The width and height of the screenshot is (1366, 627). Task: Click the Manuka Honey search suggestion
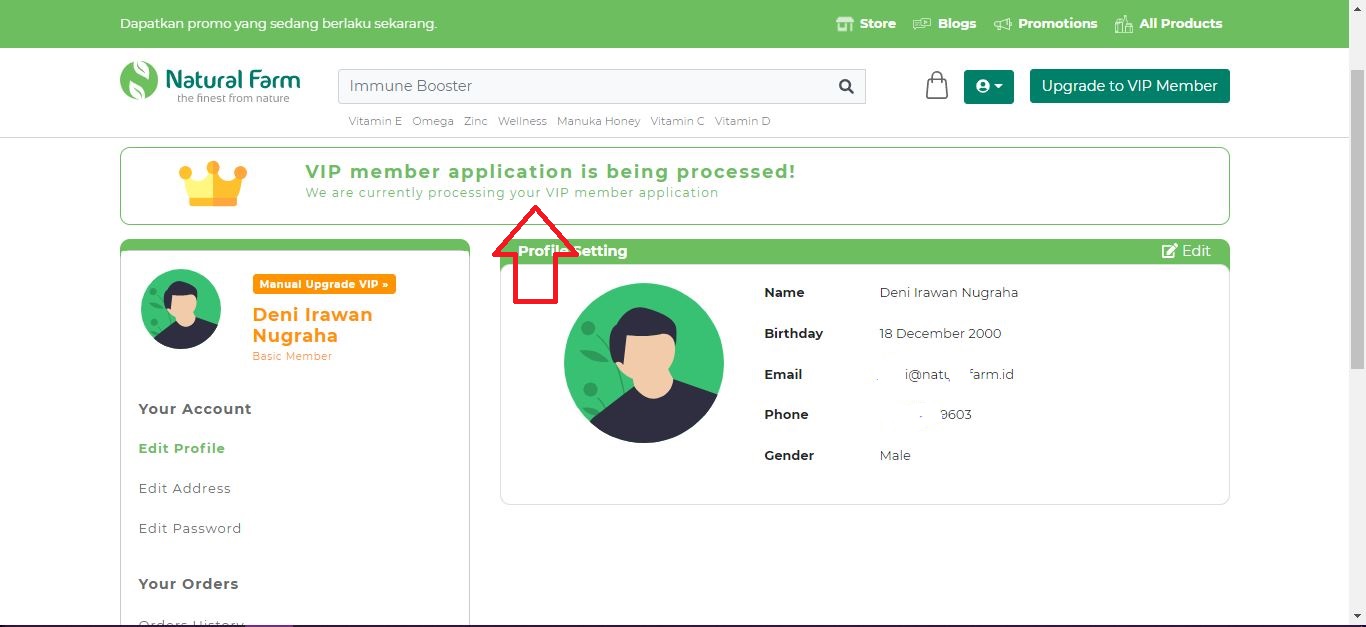coord(598,121)
